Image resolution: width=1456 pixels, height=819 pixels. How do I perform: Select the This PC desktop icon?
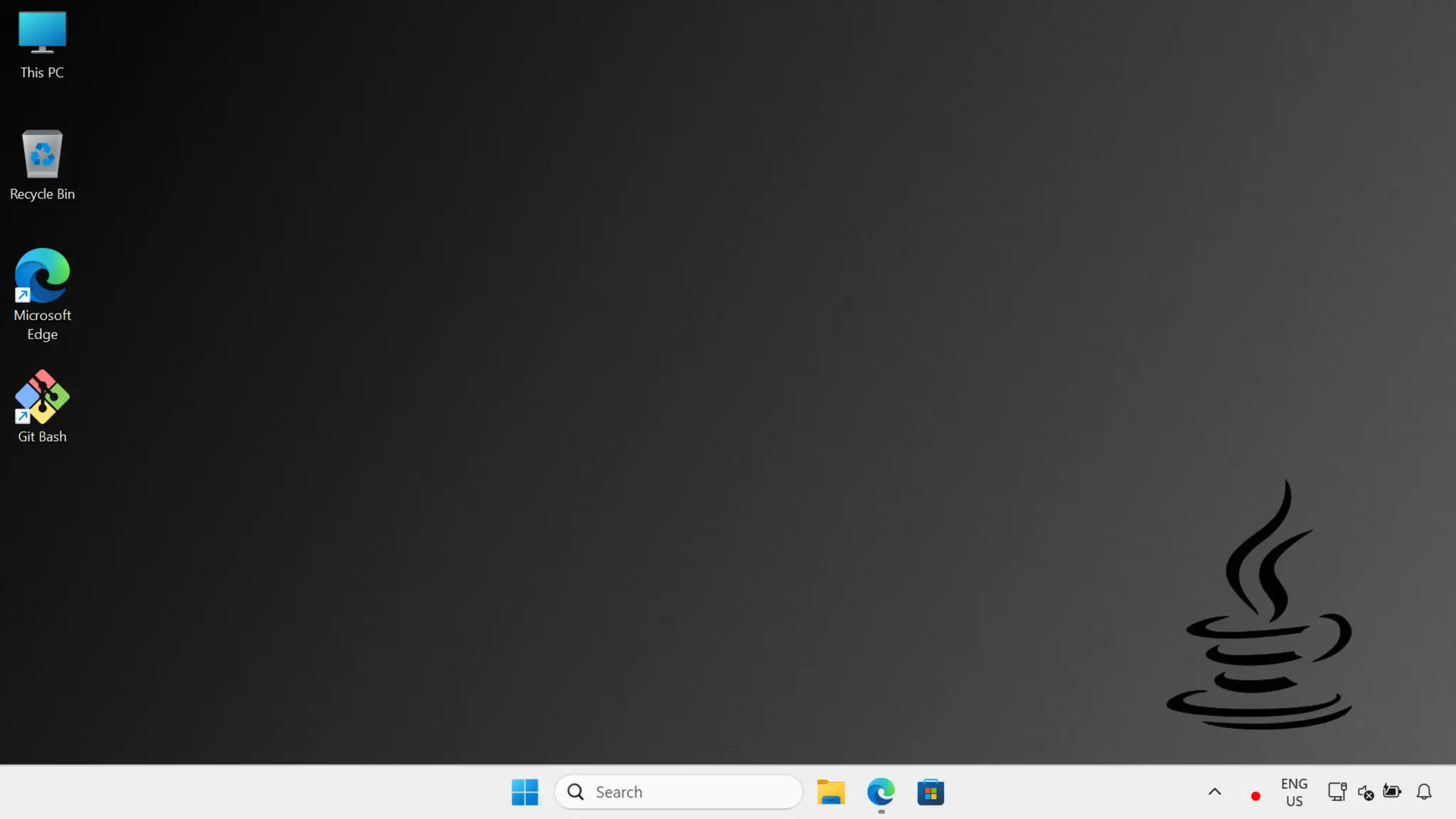pos(42,33)
